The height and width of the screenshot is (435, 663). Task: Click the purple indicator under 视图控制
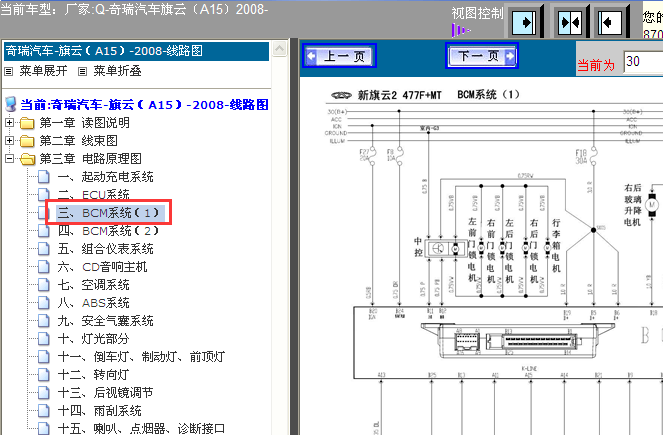[x=460, y=30]
